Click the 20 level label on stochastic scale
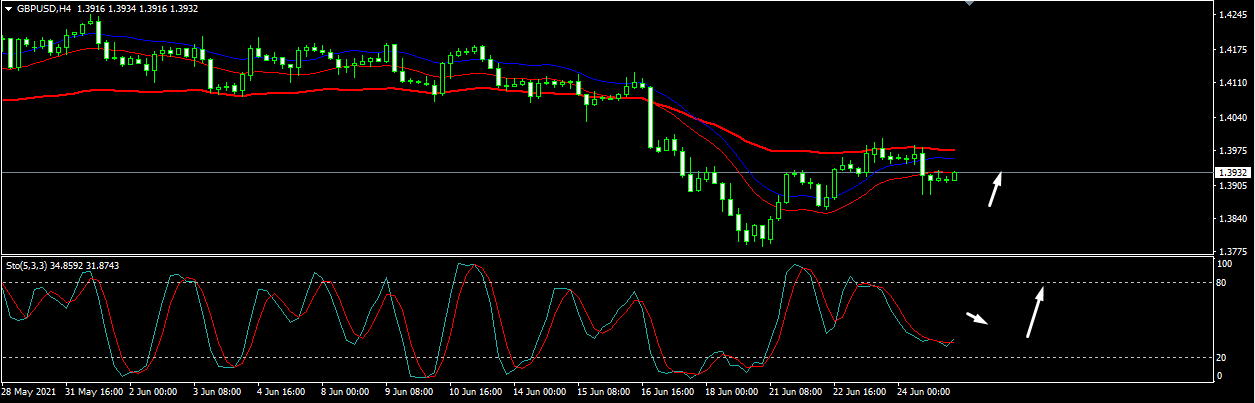This screenshot has width=1255, height=403. pos(1221,357)
